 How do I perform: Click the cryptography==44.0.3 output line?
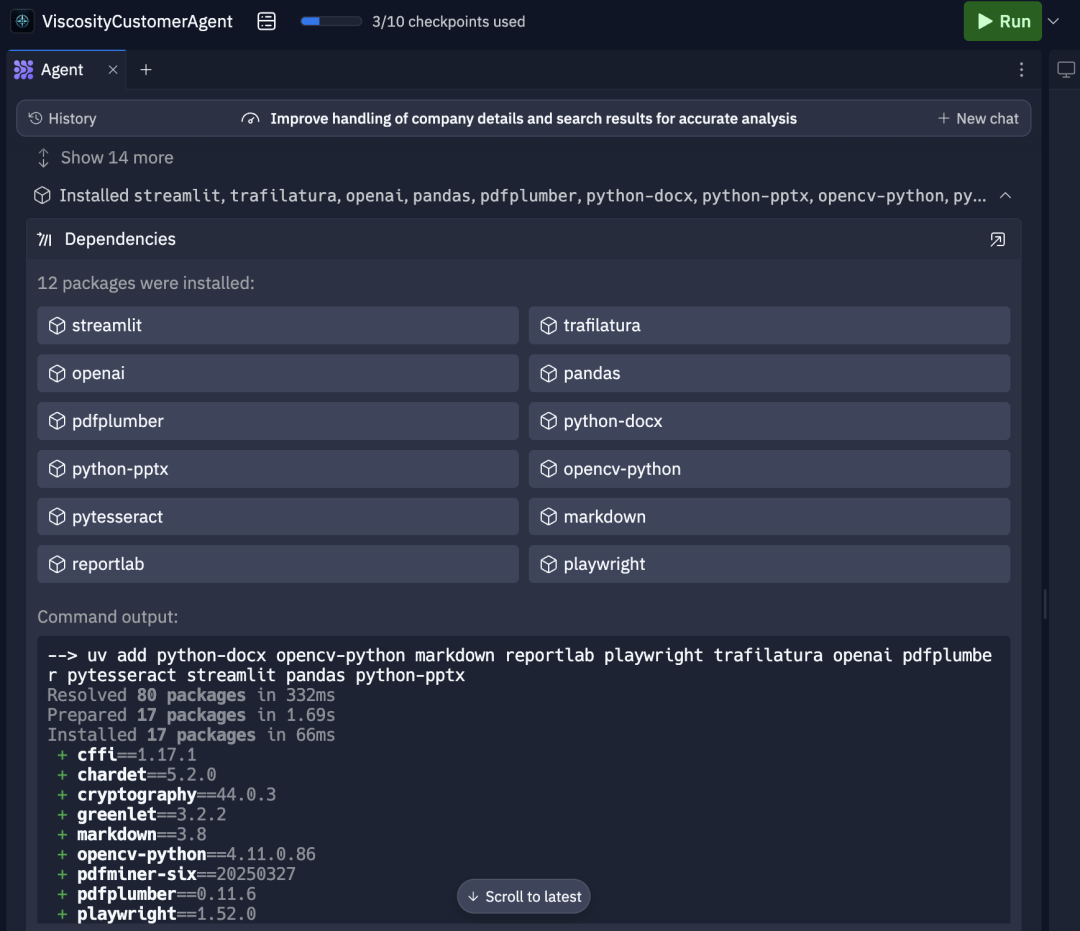coord(166,795)
